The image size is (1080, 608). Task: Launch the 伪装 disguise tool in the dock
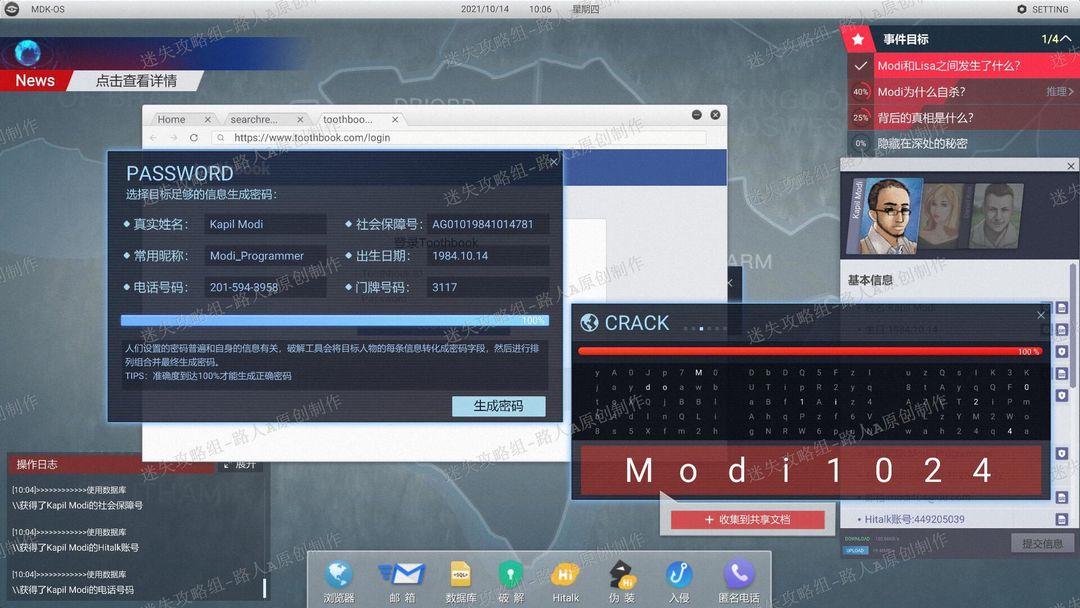point(622,582)
